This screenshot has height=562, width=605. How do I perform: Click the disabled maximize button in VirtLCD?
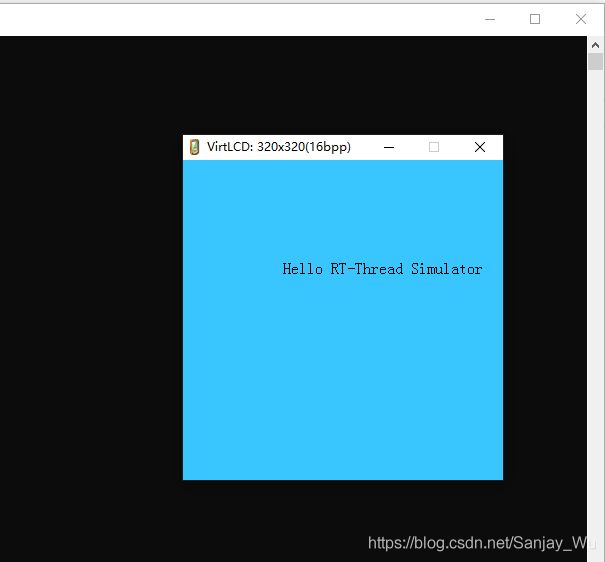pyautogui.click(x=434, y=147)
